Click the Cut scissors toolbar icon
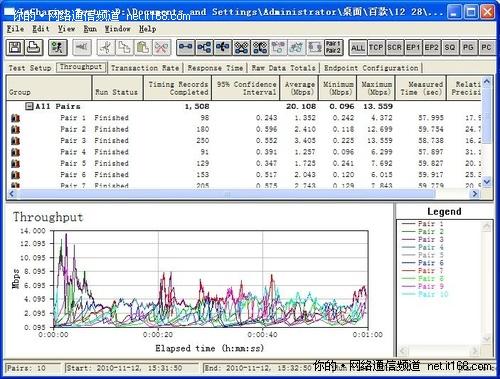 [106, 47]
